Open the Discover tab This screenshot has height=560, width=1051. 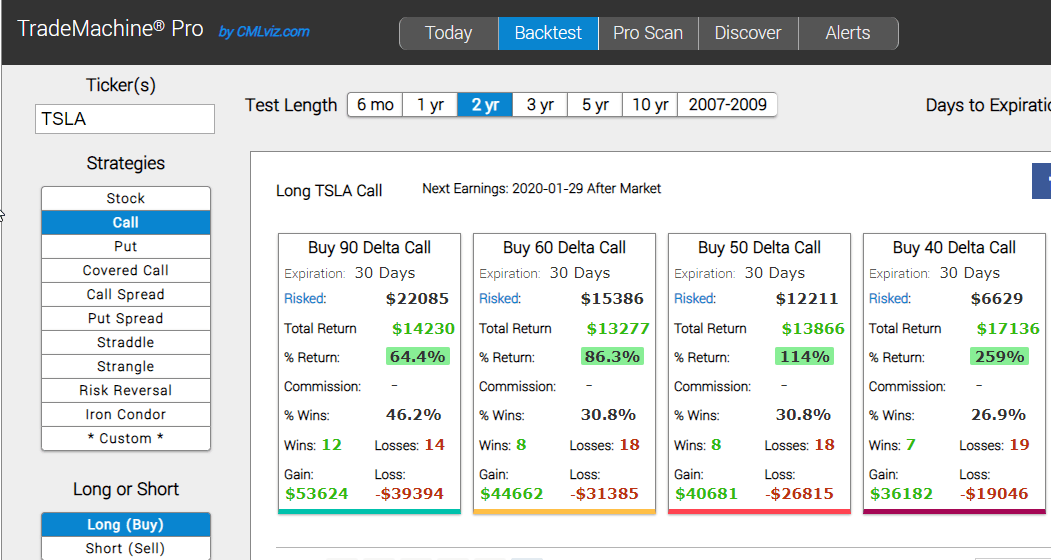coord(748,34)
